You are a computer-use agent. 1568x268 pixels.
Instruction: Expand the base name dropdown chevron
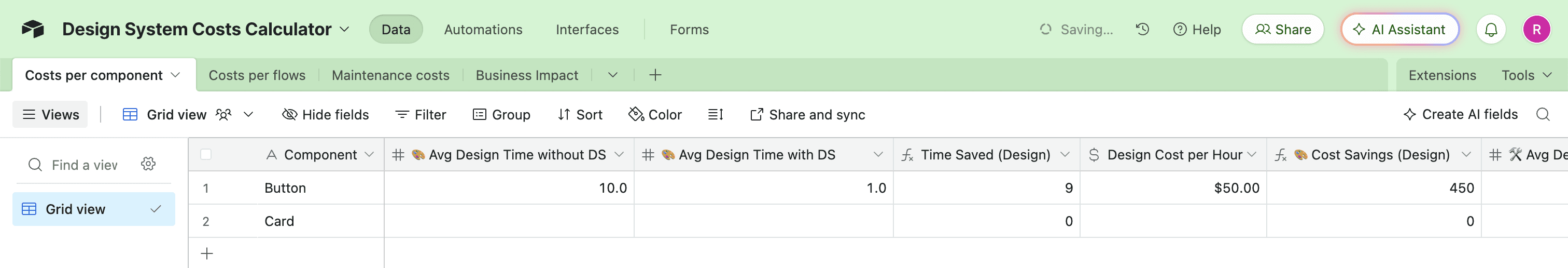click(344, 29)
